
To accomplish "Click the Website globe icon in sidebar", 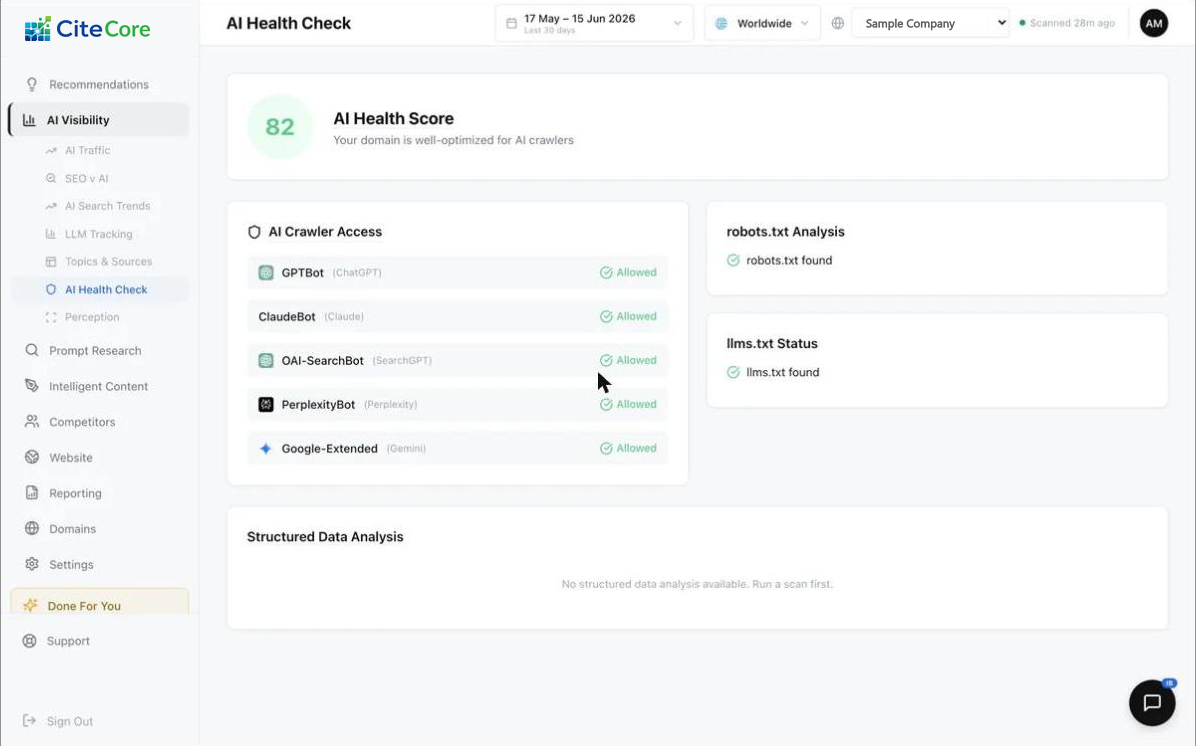I will click(x=31, y=457).
